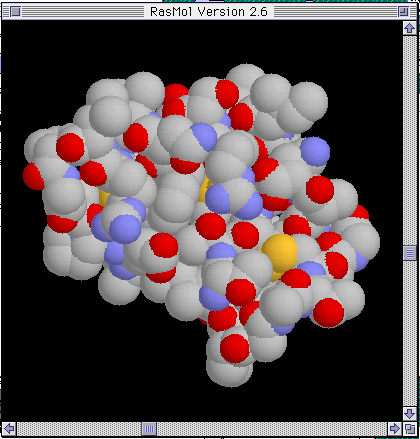Pick the lone blue nitrogen atom on the molecule's right edge
Image resolution: width=420 pixels, height=439 pixels.
point(315,151)
